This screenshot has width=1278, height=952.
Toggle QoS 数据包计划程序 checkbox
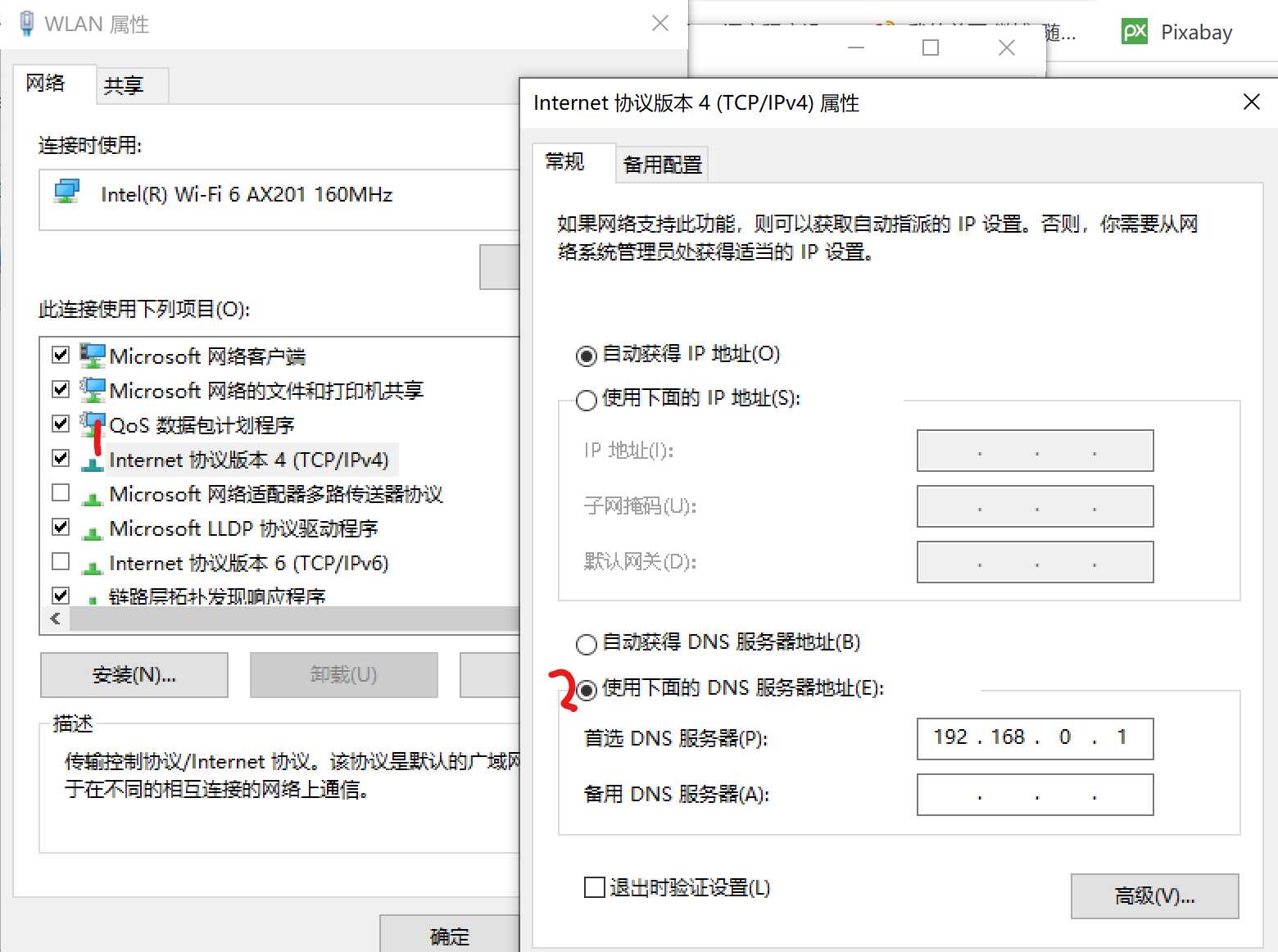point(61,424)
